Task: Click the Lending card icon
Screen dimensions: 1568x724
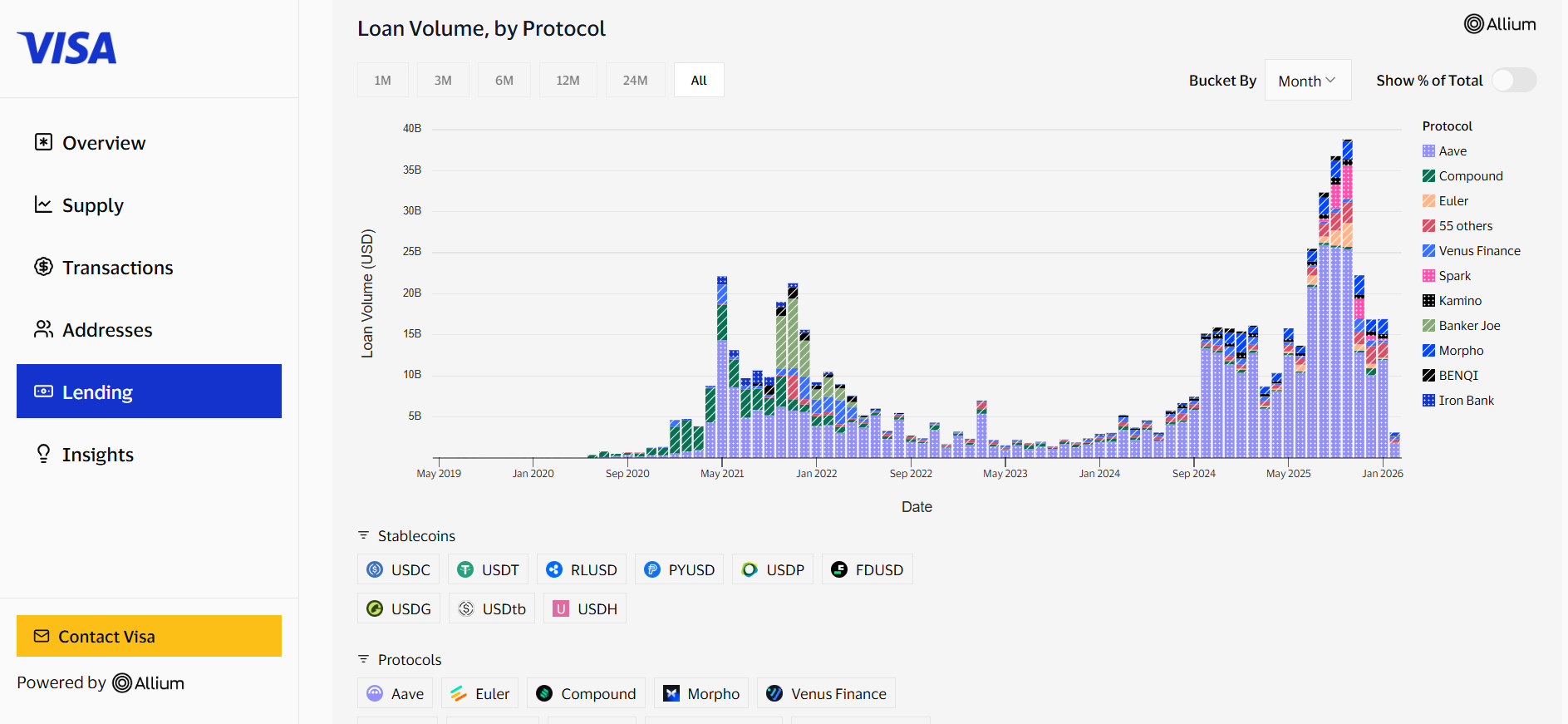Action: tap(42, 391)
